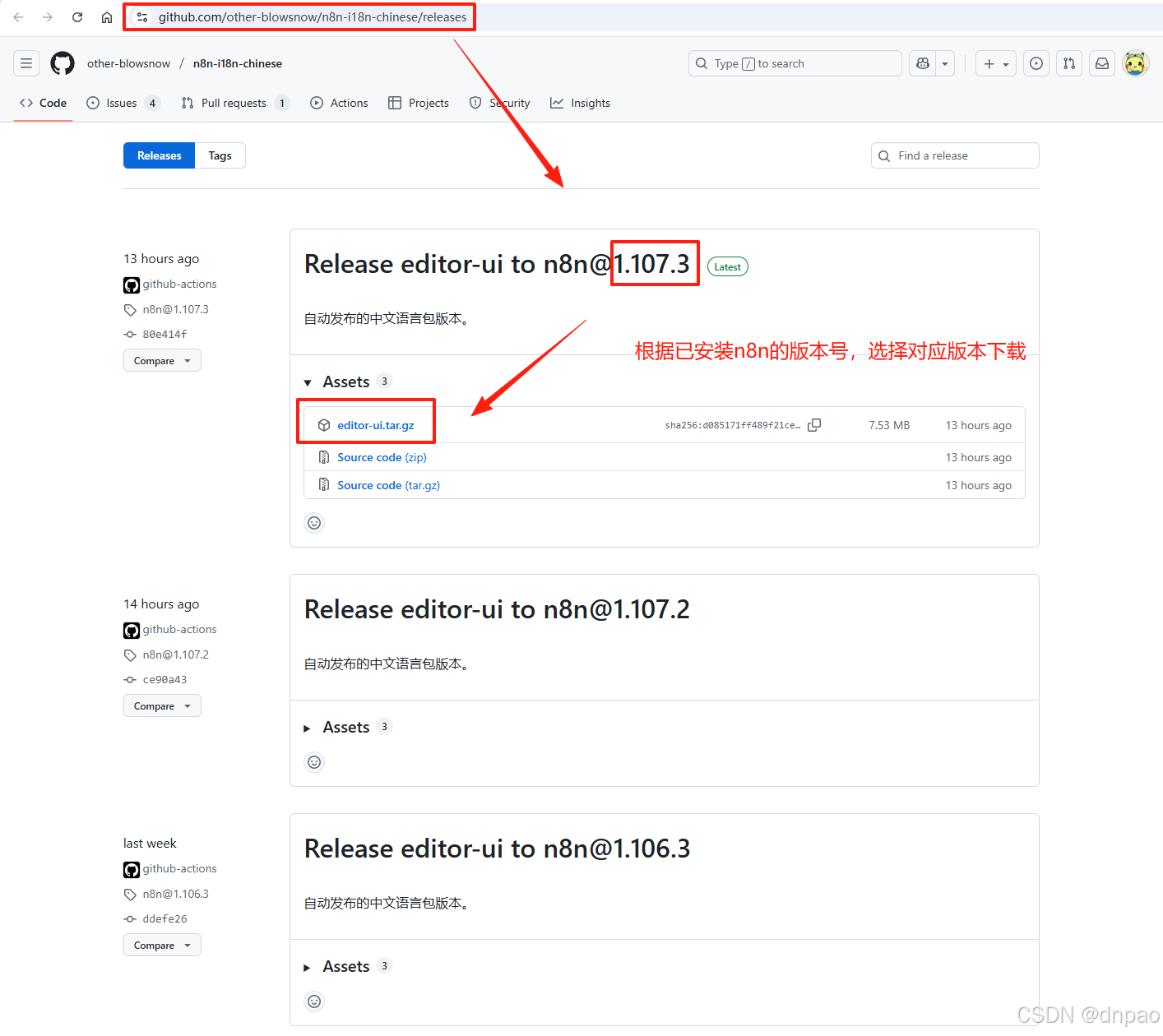Open GitHub Copilot chat icon
This screenshot has height=1036, width=1163.
tap(923, 63)
